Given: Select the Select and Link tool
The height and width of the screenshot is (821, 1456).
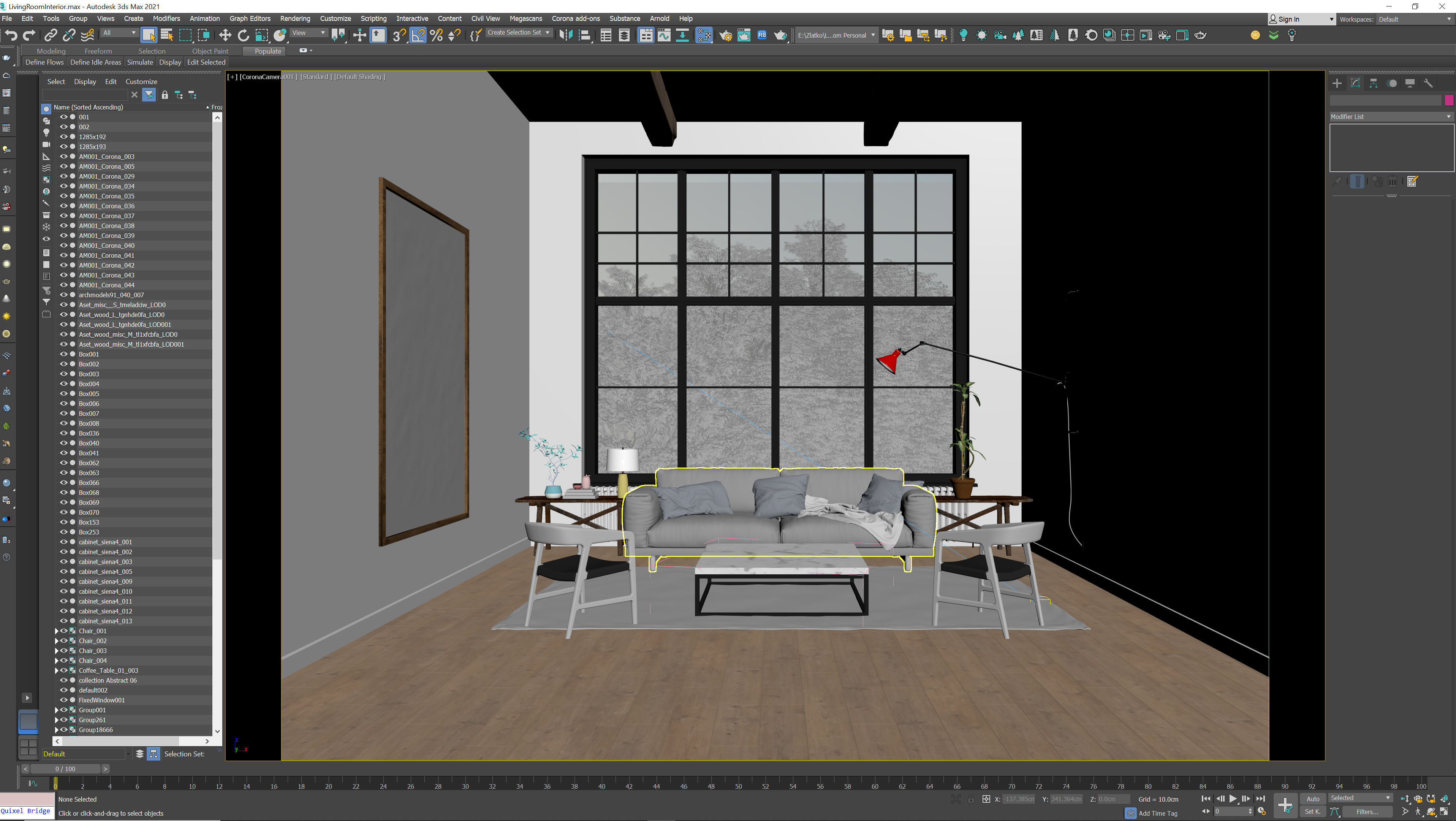Looking at the screenshot, I should (50, 35).
